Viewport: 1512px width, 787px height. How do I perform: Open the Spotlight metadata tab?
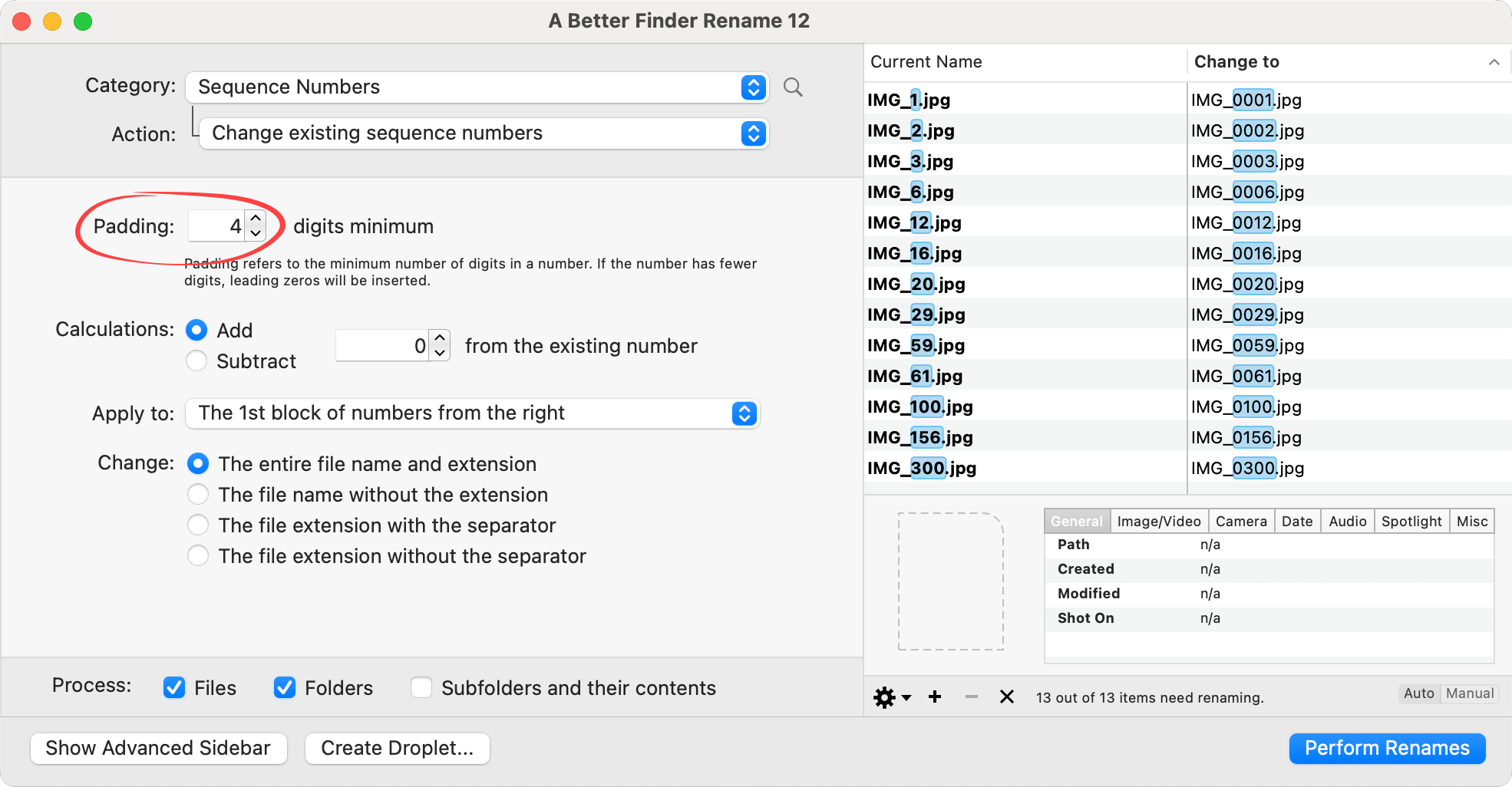(1411, 522)
